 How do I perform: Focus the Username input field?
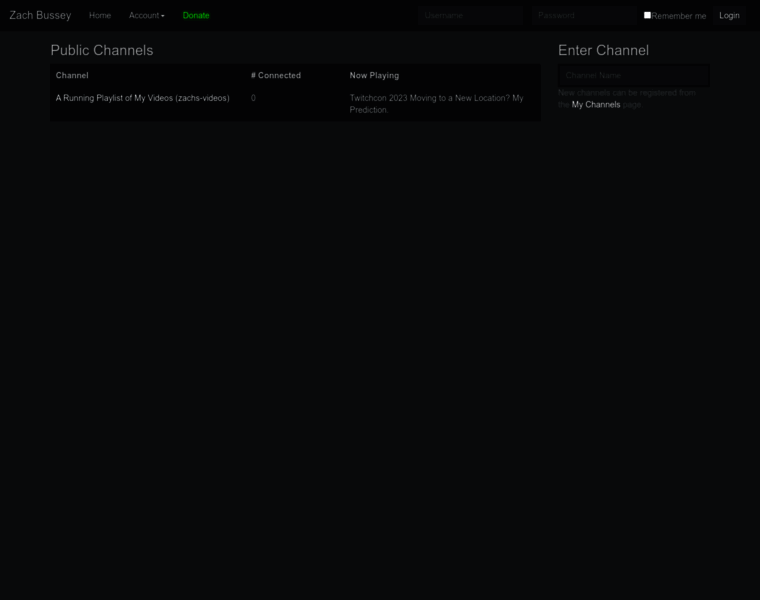[471, 15]
